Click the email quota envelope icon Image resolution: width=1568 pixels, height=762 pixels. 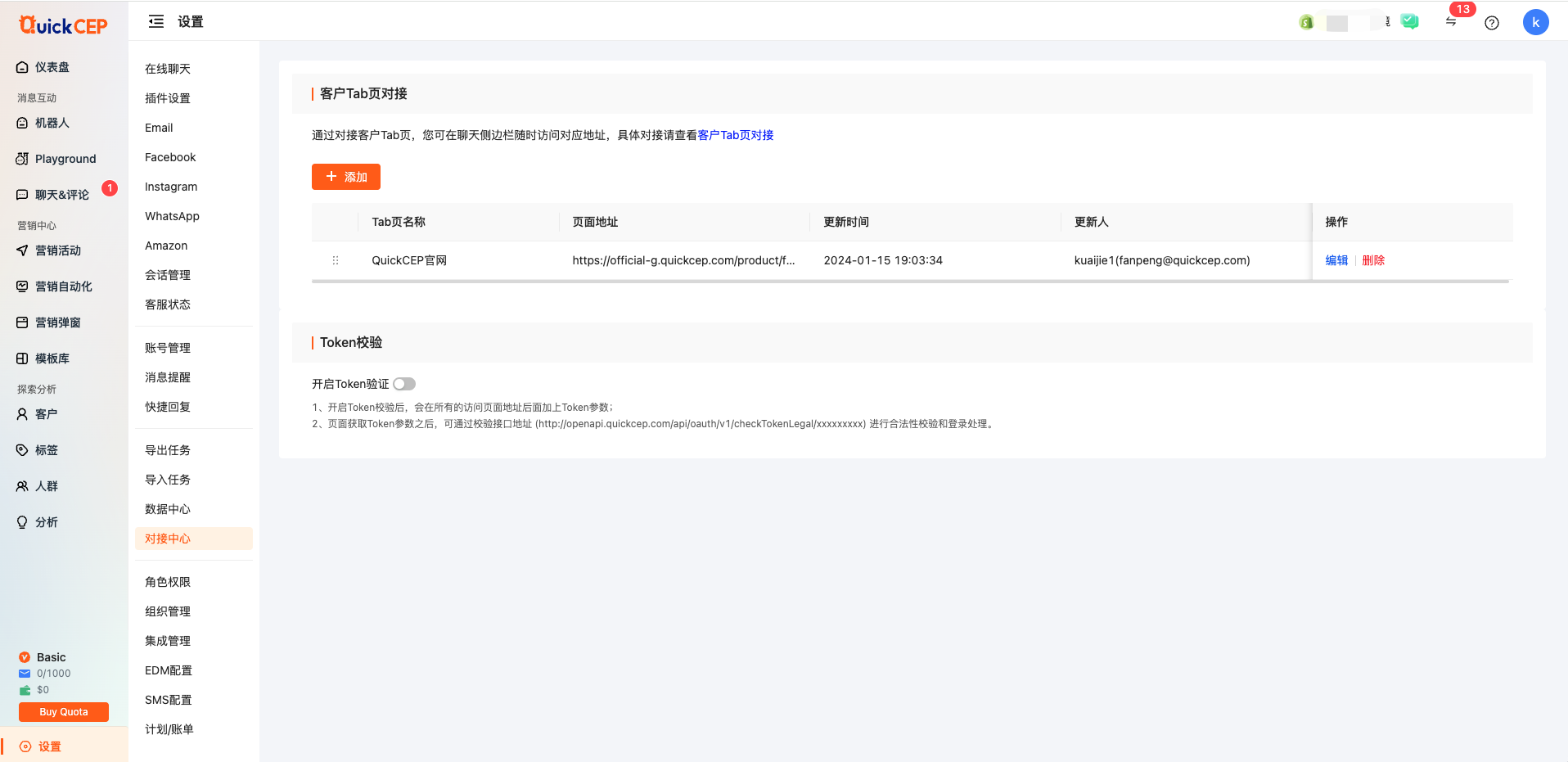coord(25,674)
